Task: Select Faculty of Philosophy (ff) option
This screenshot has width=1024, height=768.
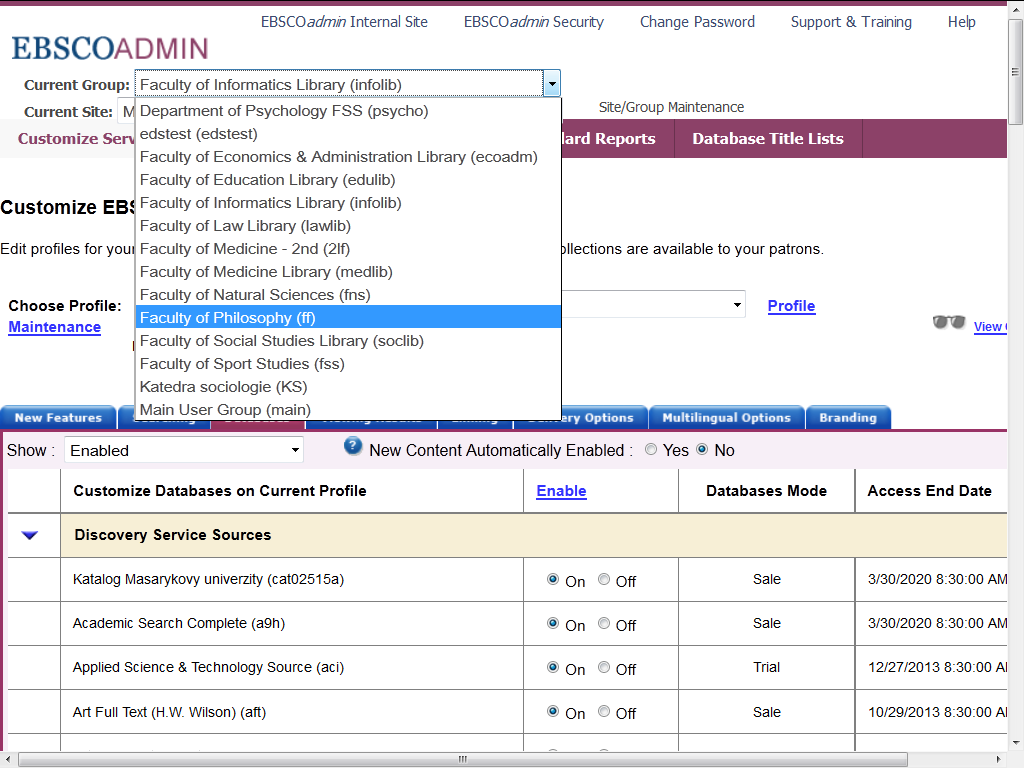Action: (348, 317)
